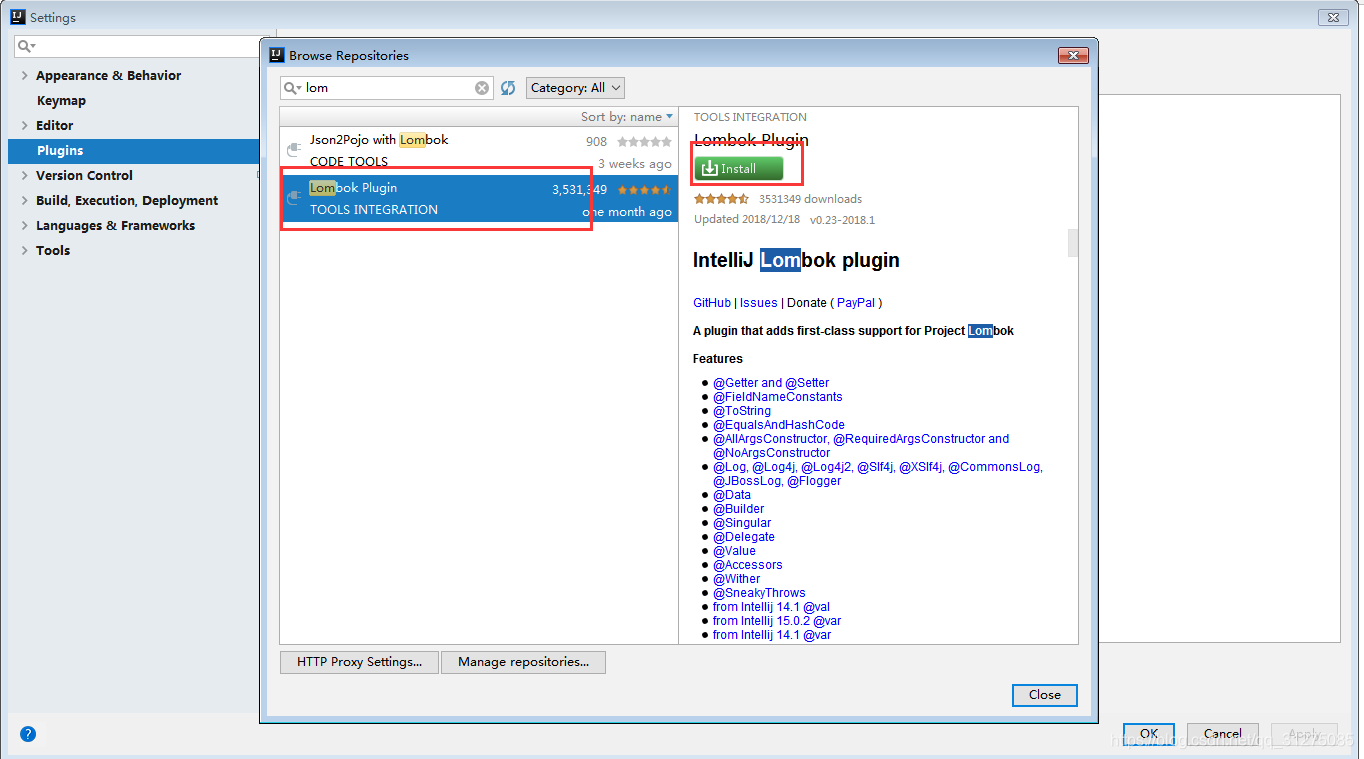Open the @EqualsAndHashCode link
The width and height of the screenshot is (1364, 759).
coord(779,425)
